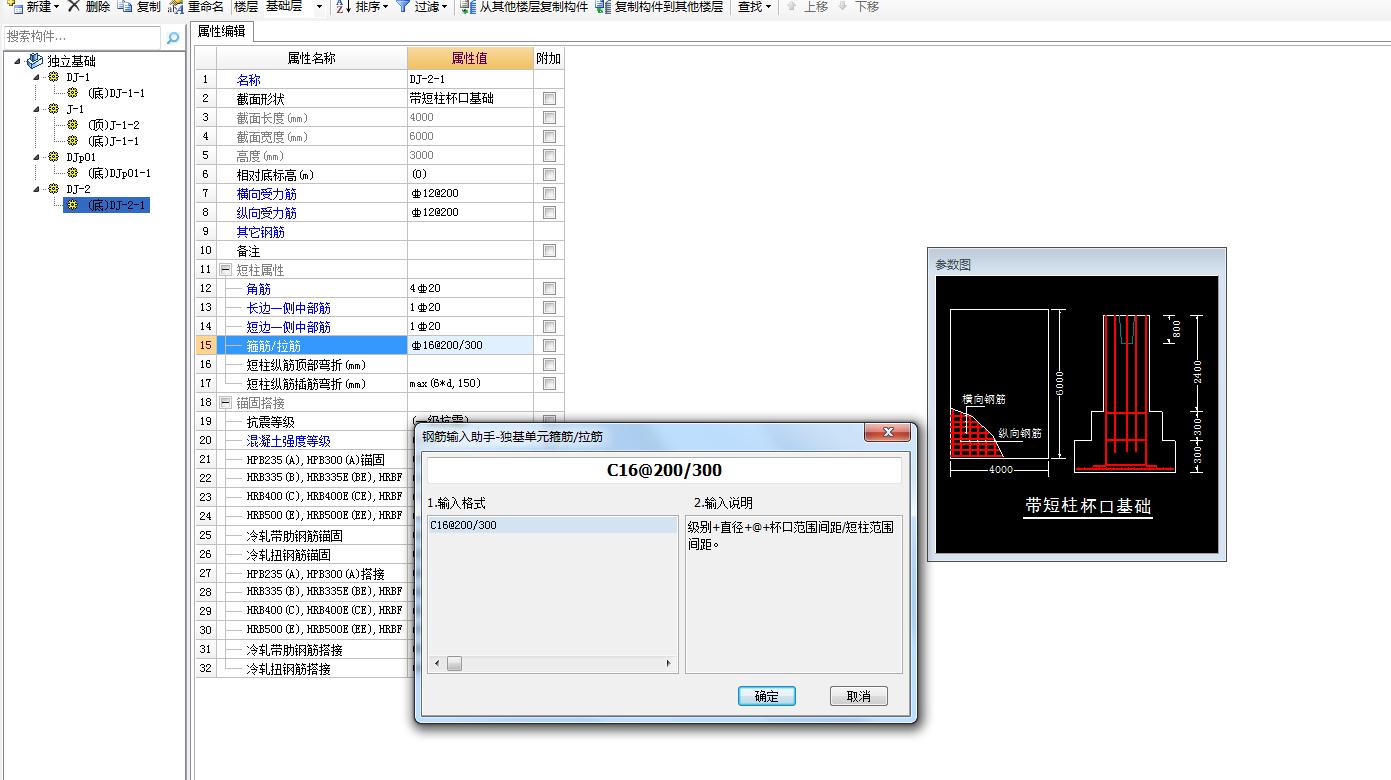Screen dimensions: 1391x780
Task: Click the gear icon beside (底)DJ-1-1
Action: point(72,93)
